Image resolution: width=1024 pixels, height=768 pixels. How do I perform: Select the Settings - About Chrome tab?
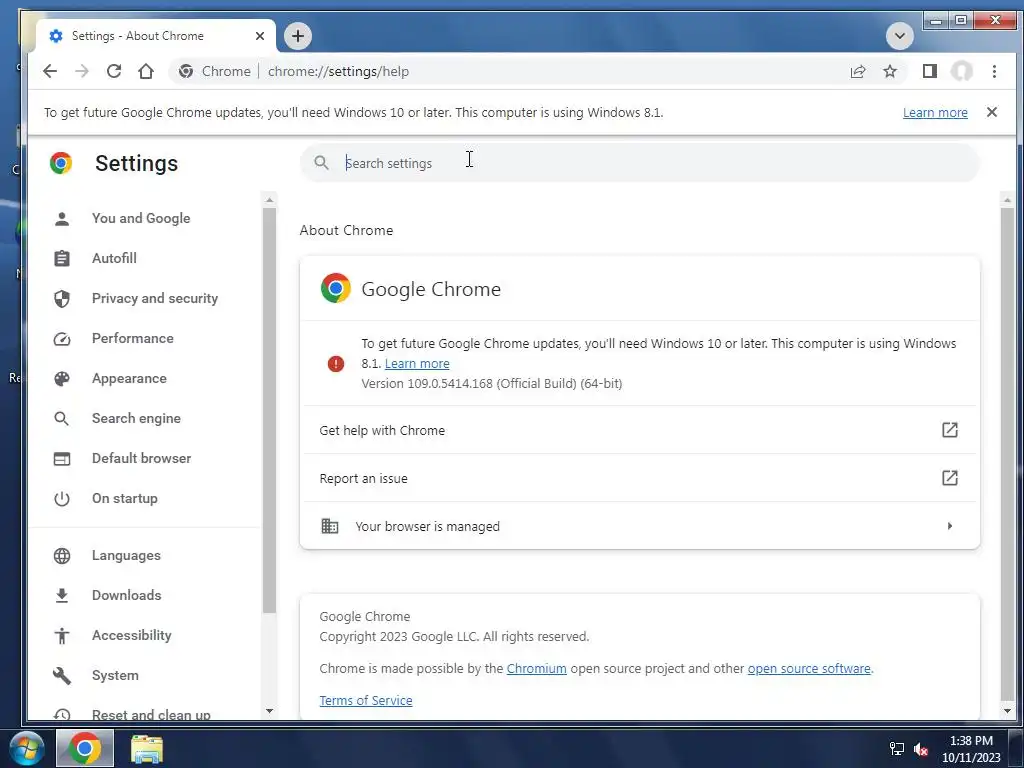pyautogui.click(x=155, y=36)
